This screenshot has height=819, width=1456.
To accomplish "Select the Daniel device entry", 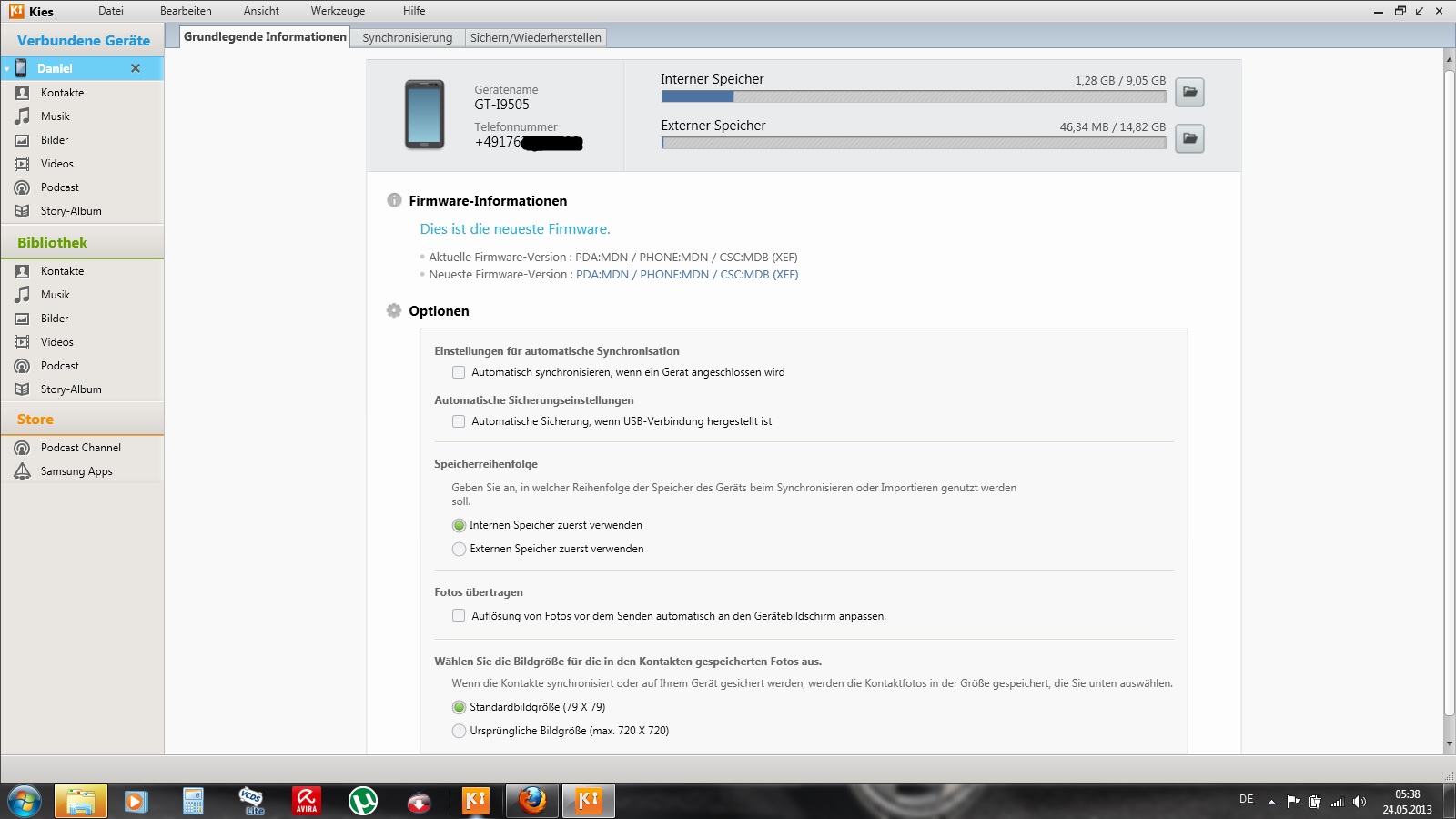I will (x=82, y=68).
